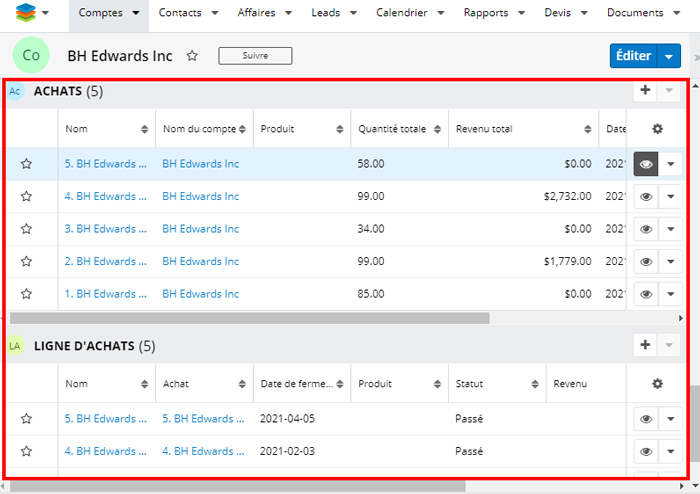Open actions dropdown for Achats row $1,779.00
This screenshot has height=494, width=700.
[671, 262]
